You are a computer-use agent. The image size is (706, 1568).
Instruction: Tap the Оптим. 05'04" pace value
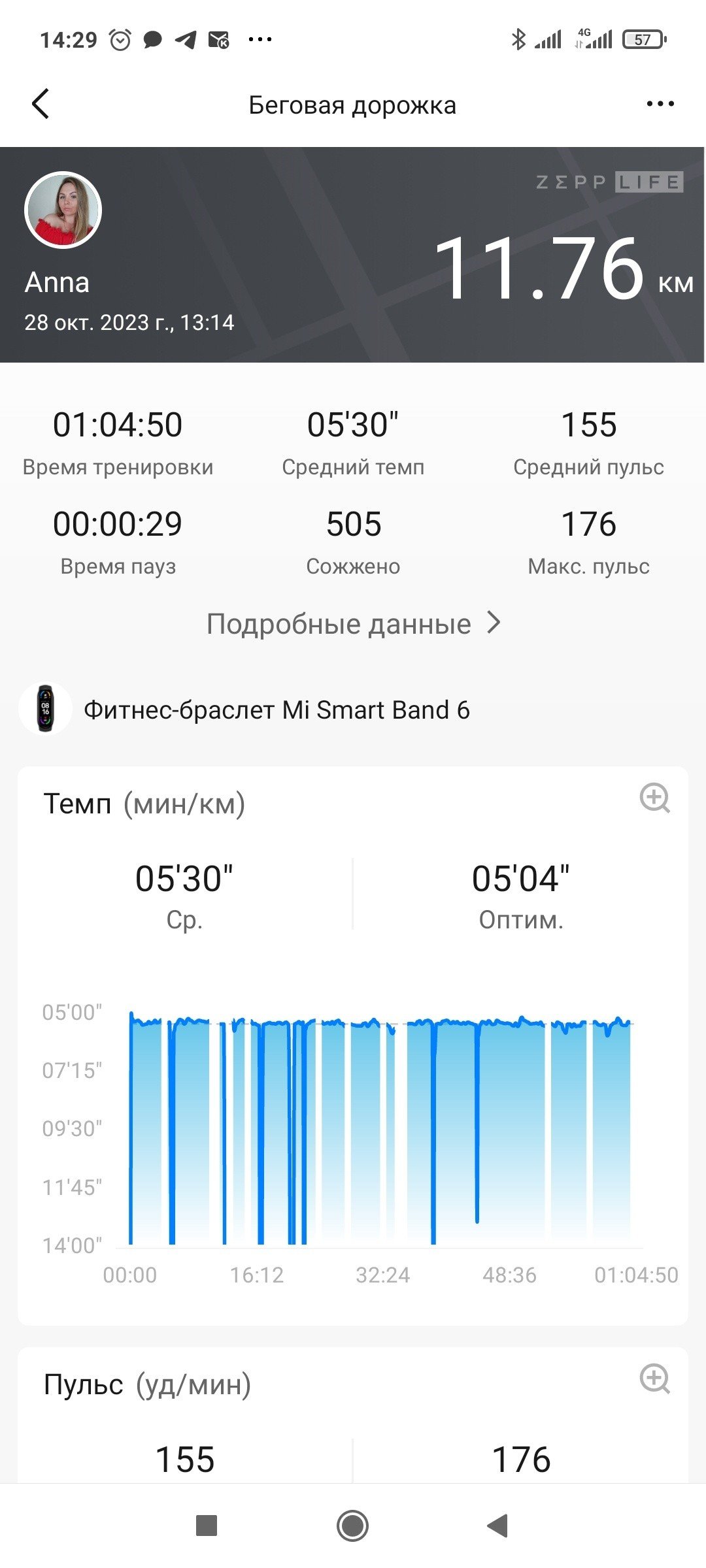pos(520,896)
